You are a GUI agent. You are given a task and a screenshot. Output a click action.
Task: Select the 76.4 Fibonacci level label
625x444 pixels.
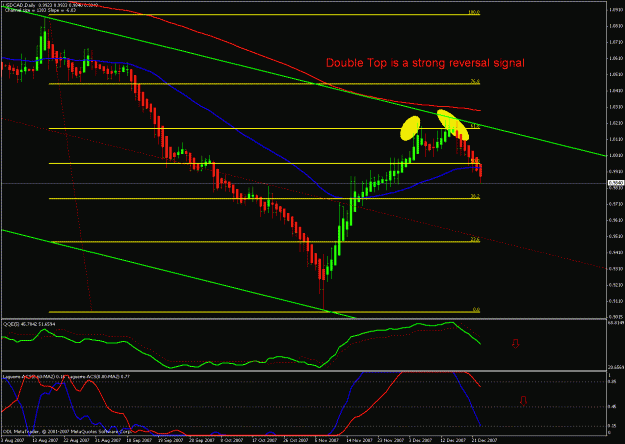click(475, 82)
